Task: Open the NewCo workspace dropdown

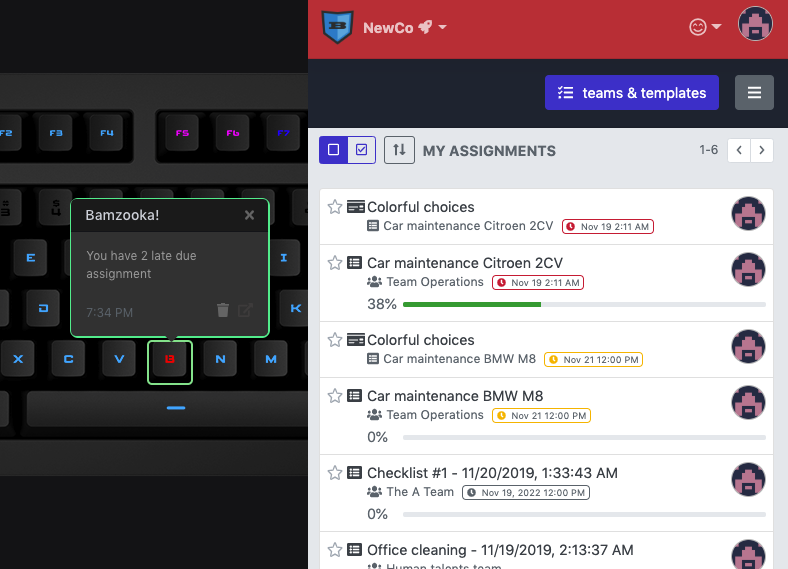Action: point(405,28)
